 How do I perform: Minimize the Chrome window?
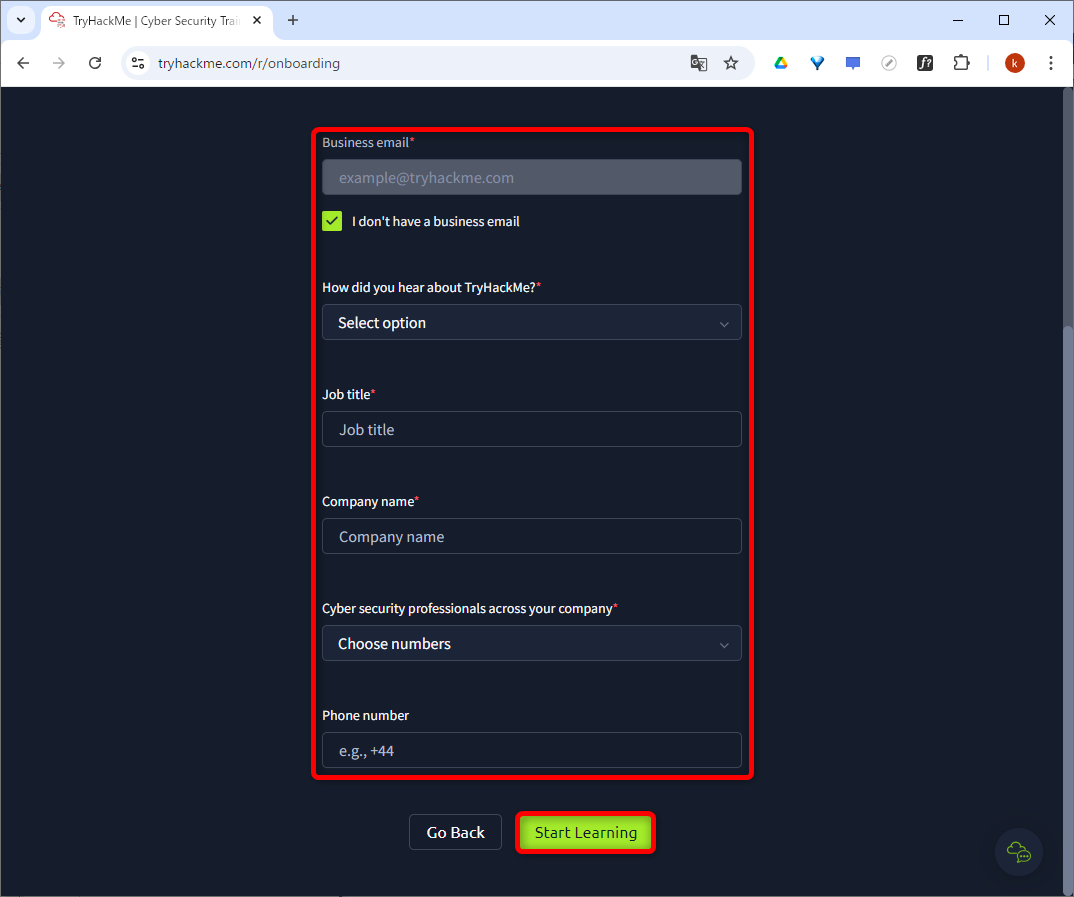958,21
